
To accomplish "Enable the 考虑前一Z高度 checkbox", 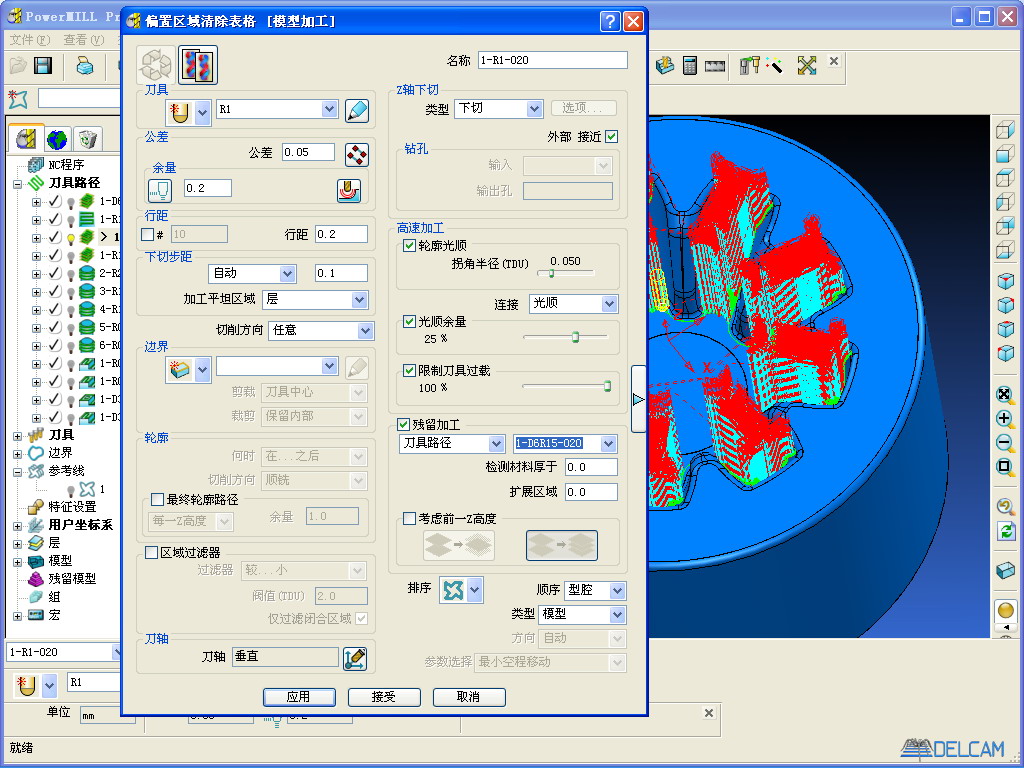I will point(409,519).
